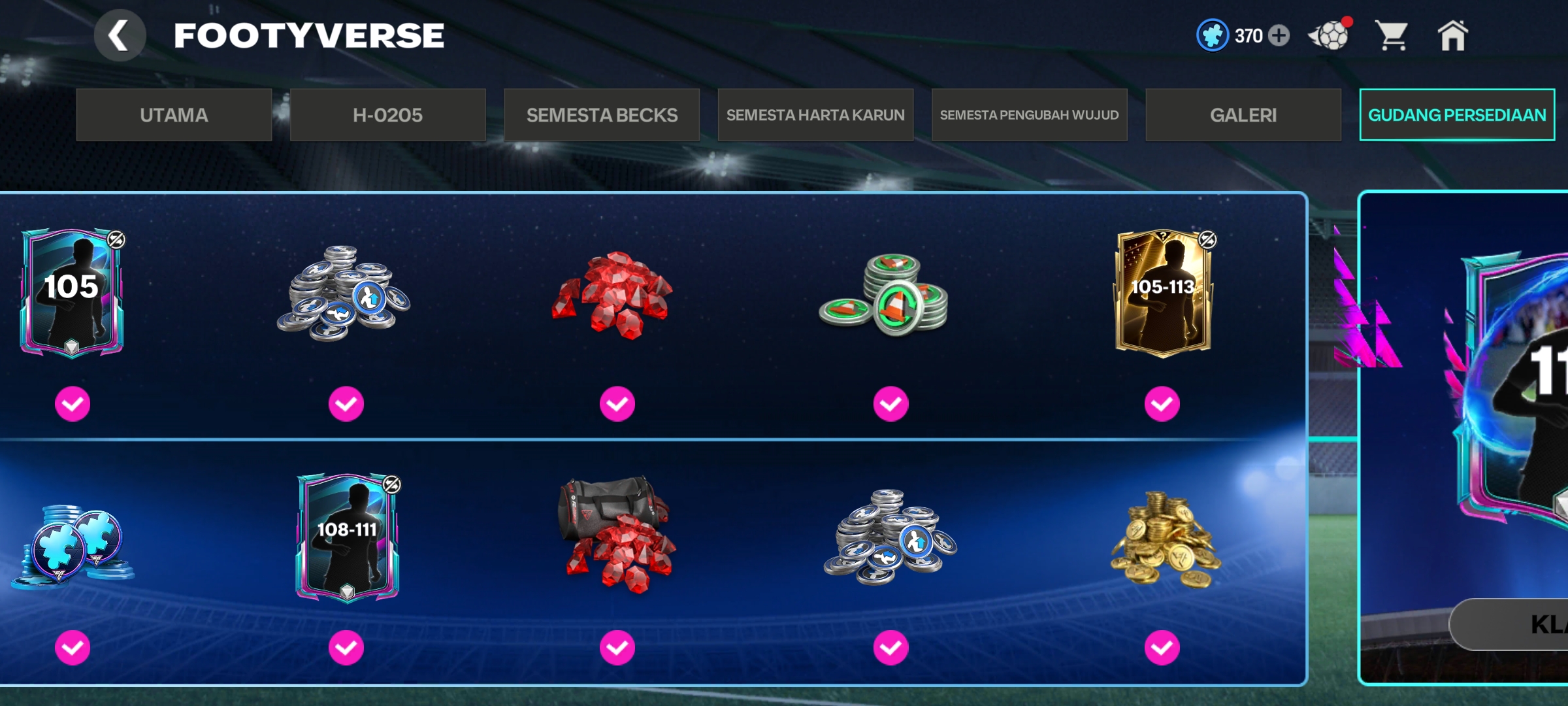1568x706 pixels.
Task: Open the gold 105-113 mystery player card
Action: [1164, 294]
